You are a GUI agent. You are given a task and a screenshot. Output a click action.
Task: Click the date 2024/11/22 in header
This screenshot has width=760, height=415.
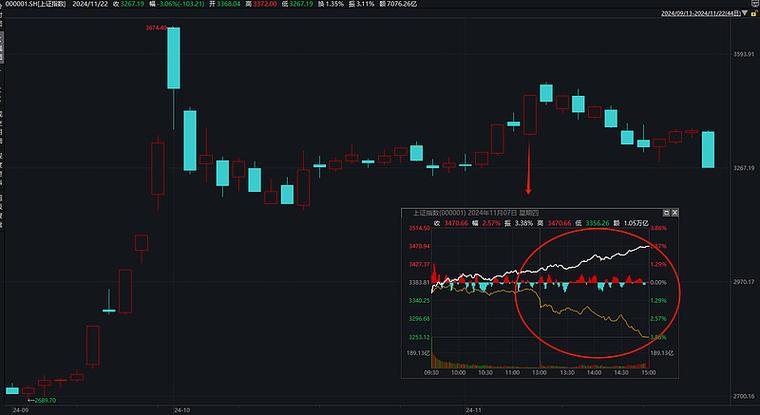coord(90,4)
